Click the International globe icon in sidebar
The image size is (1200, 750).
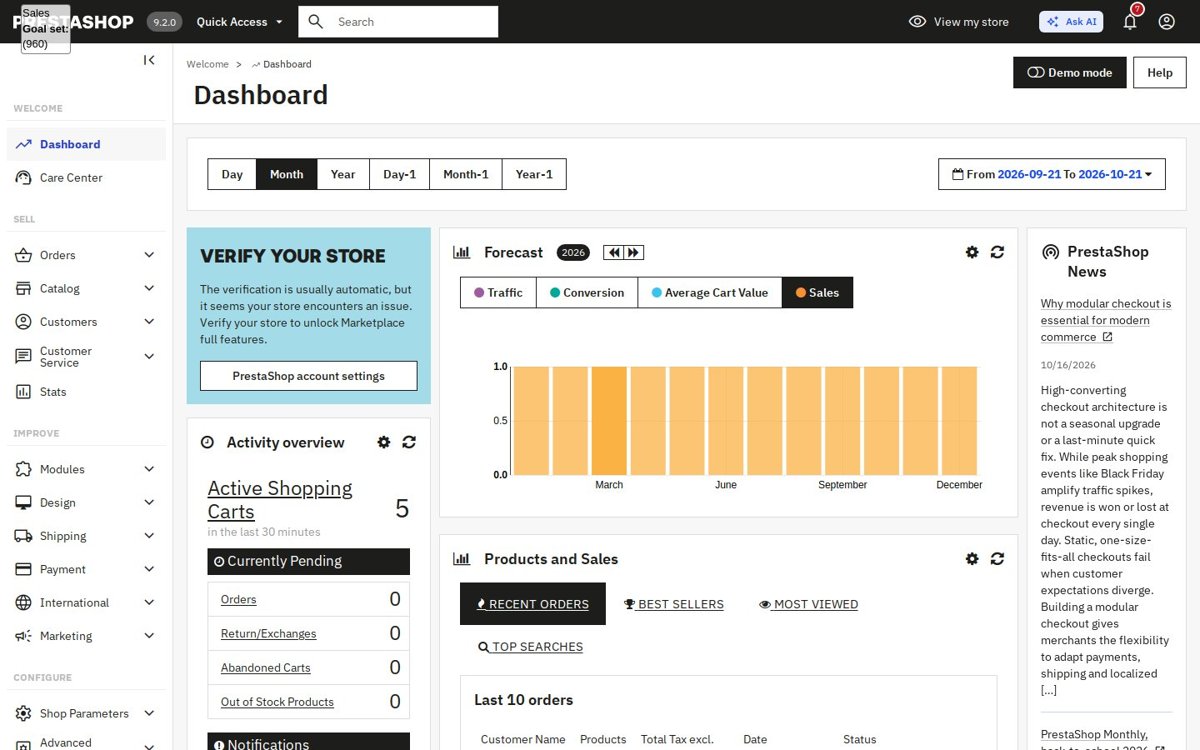[x=23, y=603]
